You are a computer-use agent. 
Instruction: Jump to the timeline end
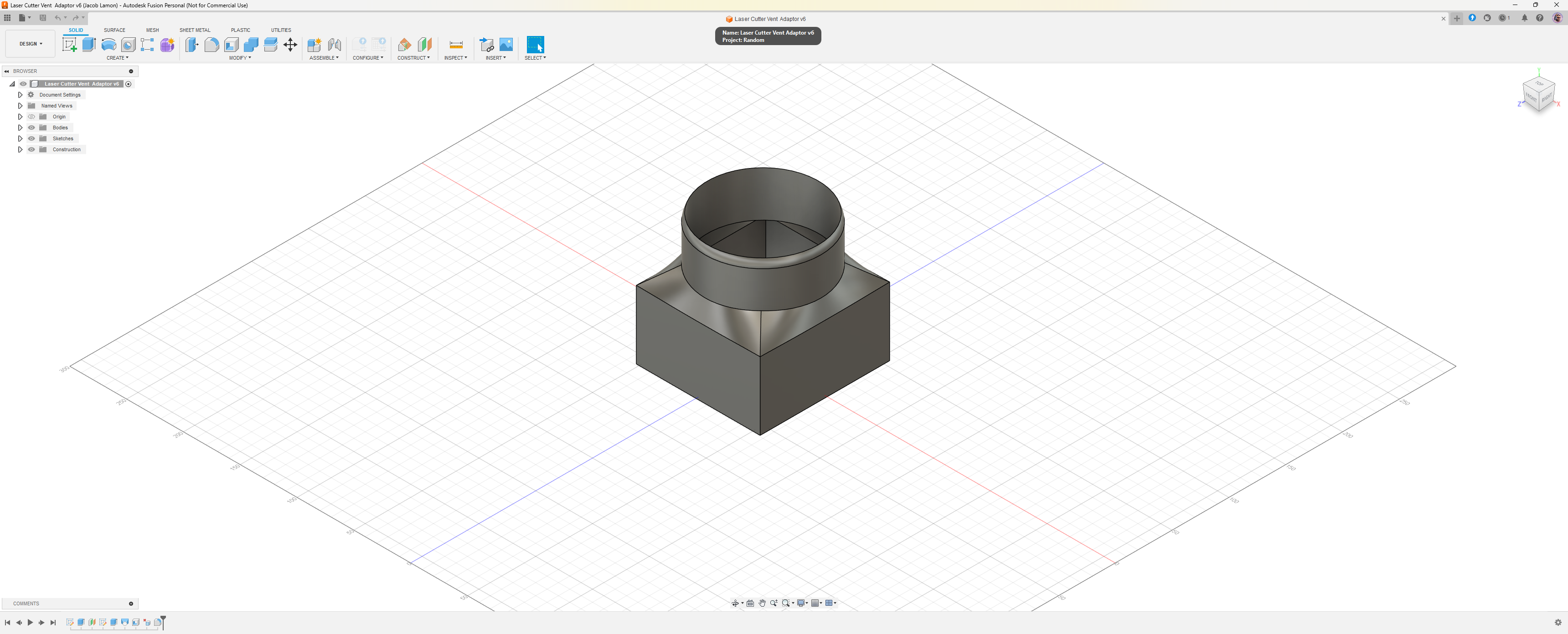click(53, 623)
